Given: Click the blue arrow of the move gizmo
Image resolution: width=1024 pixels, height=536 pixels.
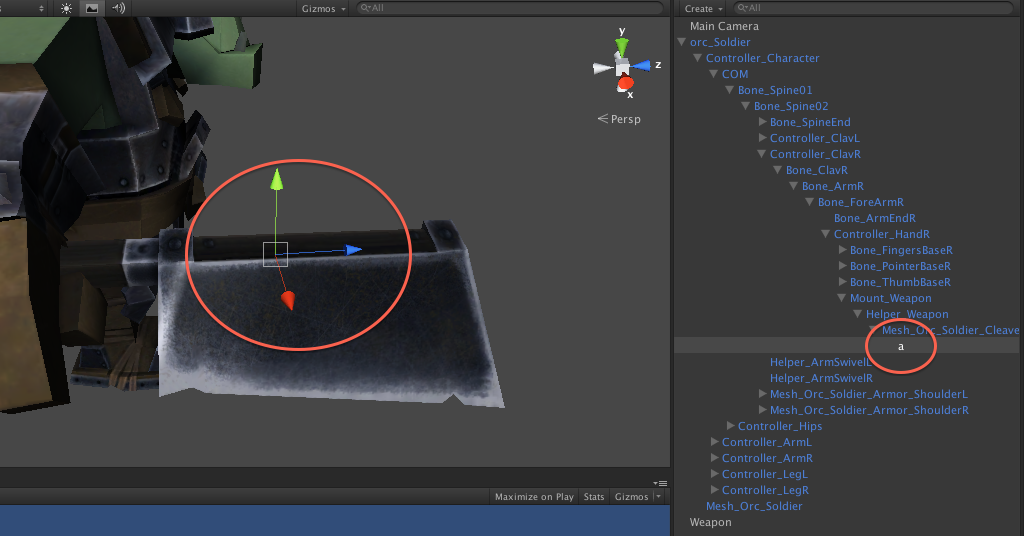Looking at the screenshot, I should point(351,250).
